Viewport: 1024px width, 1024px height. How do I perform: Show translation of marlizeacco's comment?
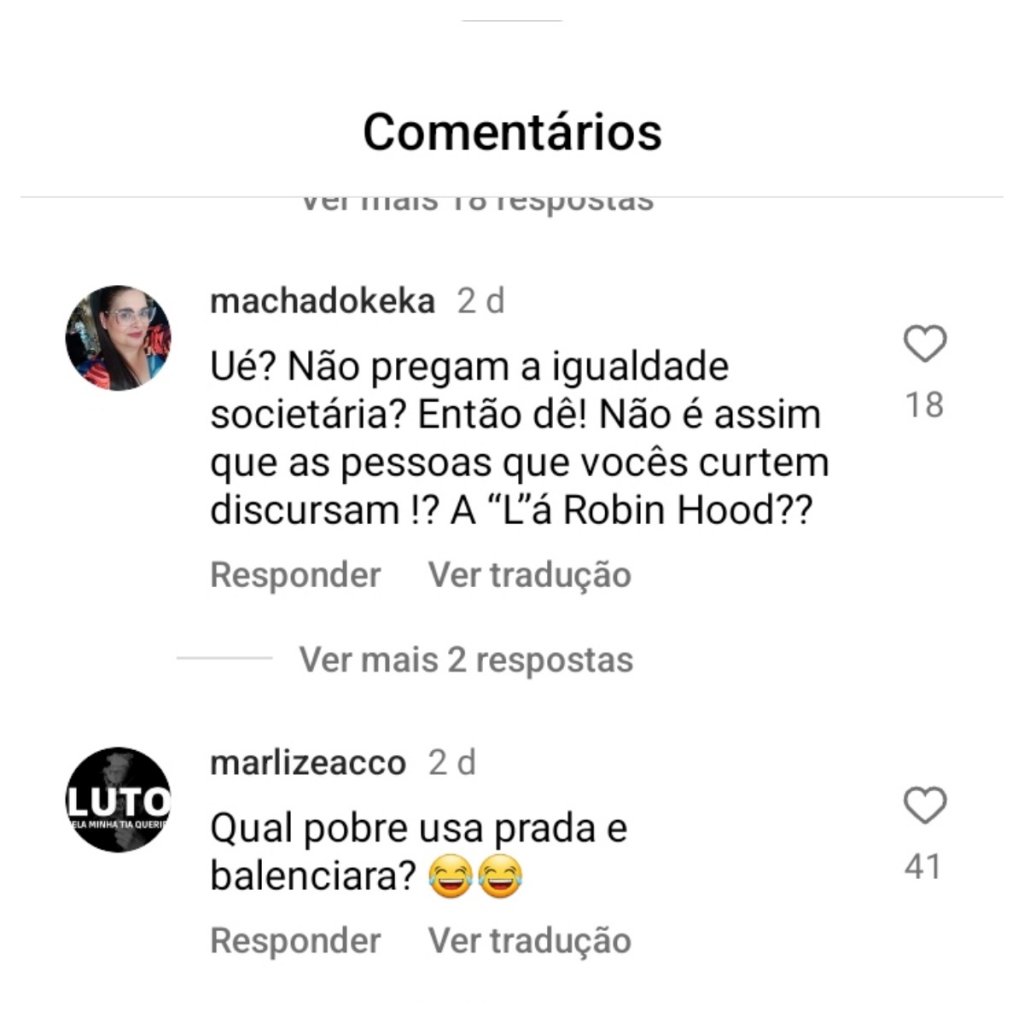(x=530, y=941)
